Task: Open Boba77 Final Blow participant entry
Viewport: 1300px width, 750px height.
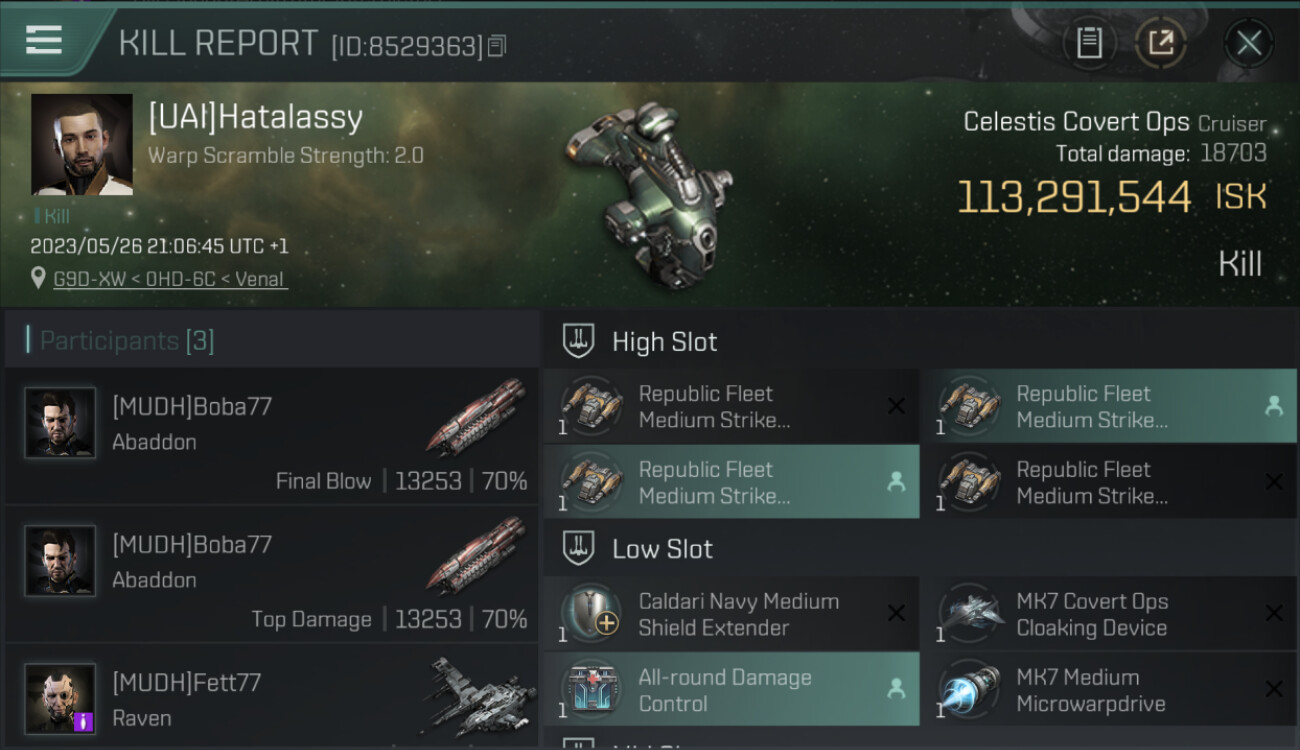Action: click(271, 436)
